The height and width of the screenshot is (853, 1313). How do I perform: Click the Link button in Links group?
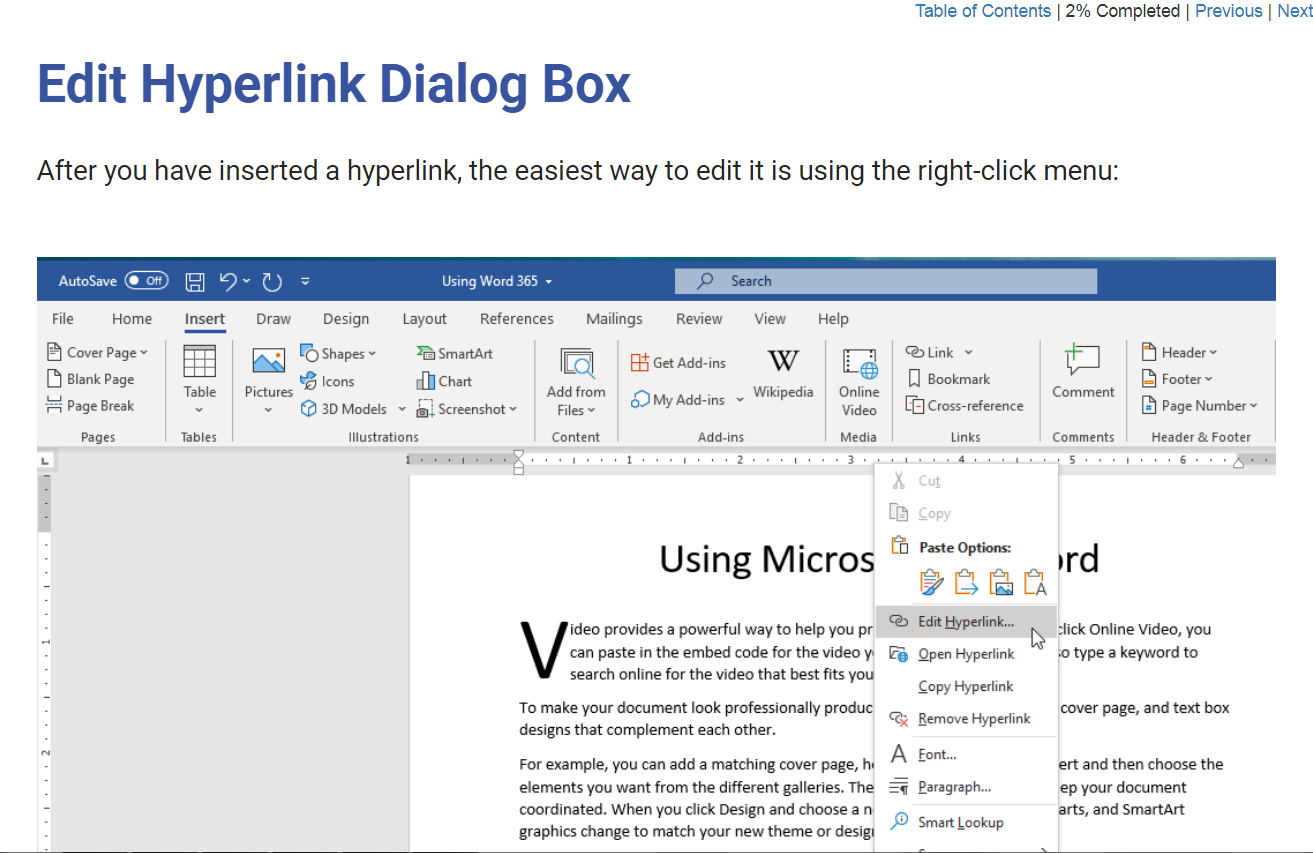click(x=930, y=352)
